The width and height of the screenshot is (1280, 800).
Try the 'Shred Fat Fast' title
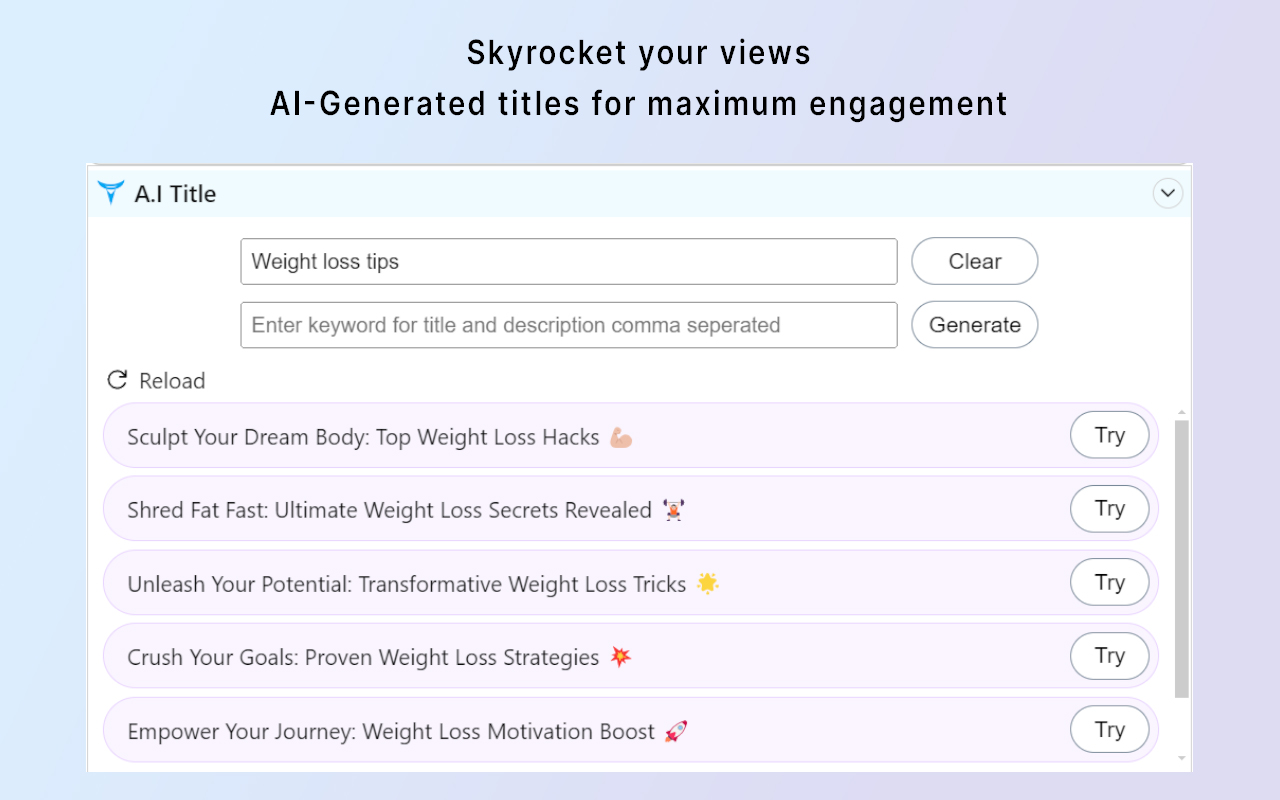[1109, 509]
